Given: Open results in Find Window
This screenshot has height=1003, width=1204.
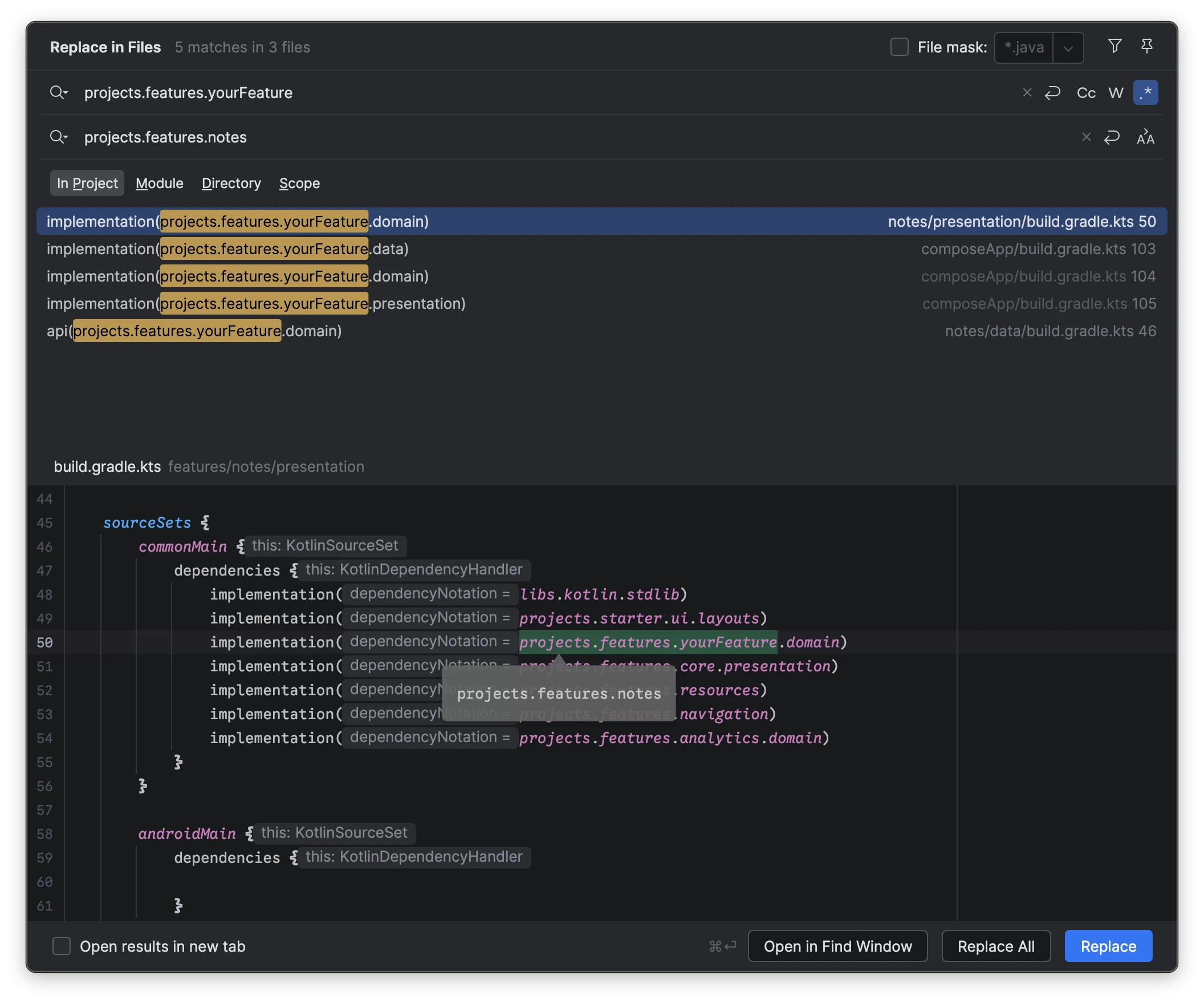Looking at the screenshot, I should tap(837, 946).
